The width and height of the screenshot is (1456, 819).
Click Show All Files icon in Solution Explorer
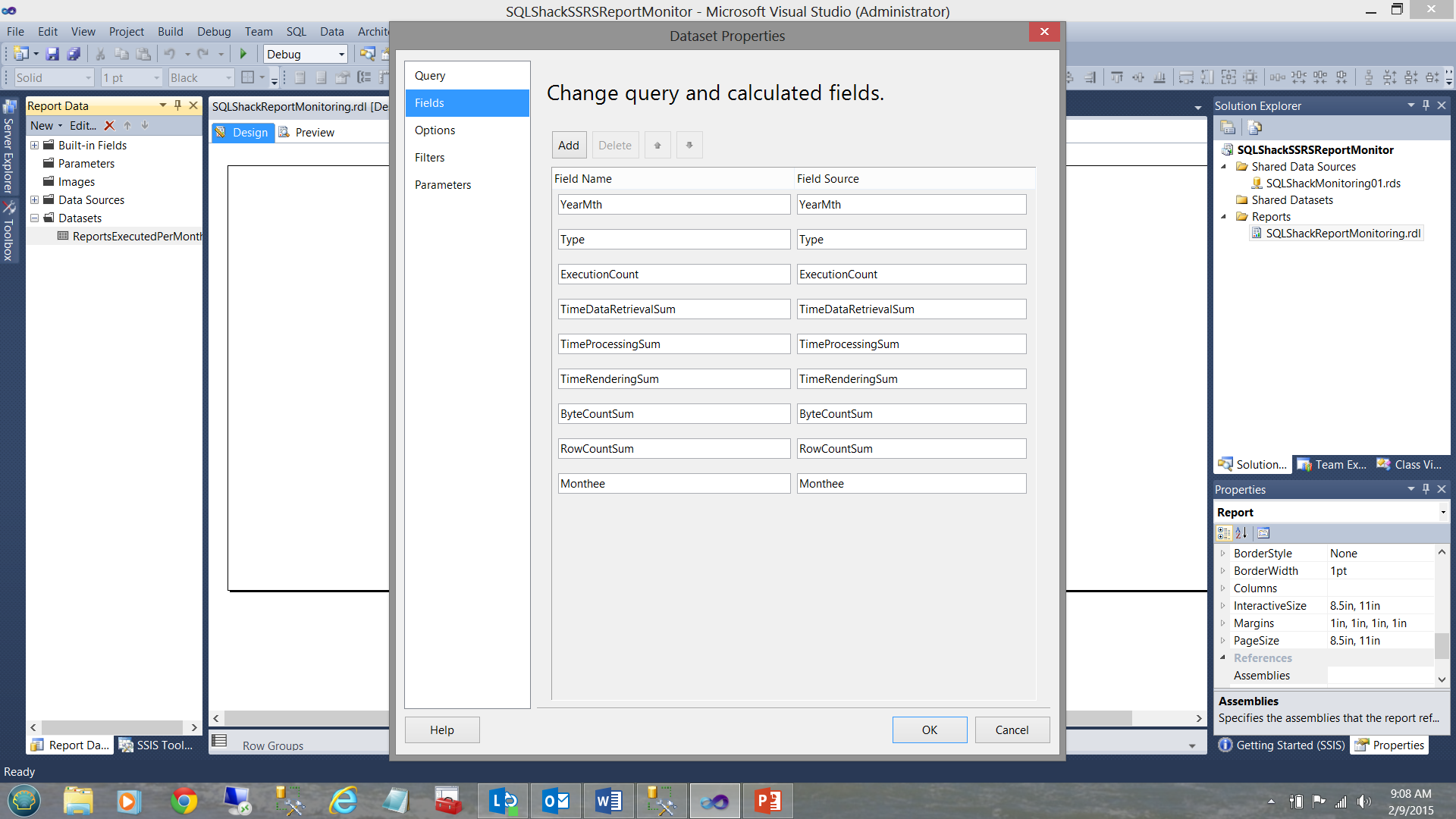[1254, 127]
